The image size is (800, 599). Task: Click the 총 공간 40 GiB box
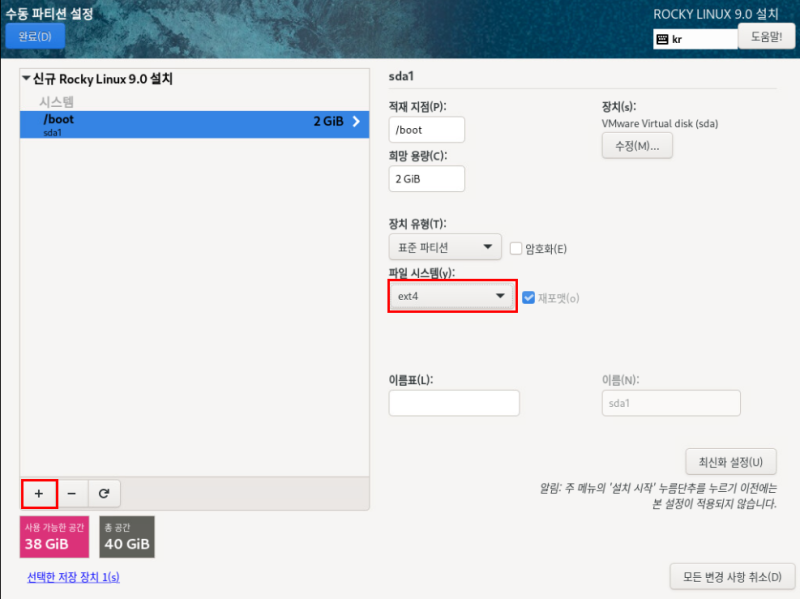127,537
